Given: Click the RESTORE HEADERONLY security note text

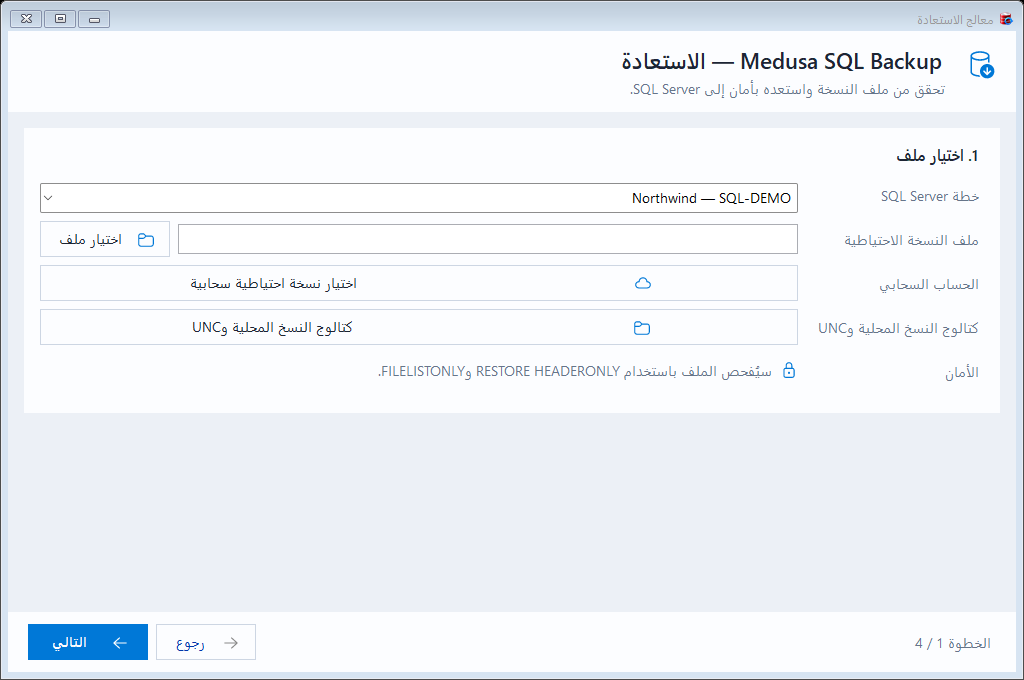Looking at the screenshot, I should click(575, 371).
